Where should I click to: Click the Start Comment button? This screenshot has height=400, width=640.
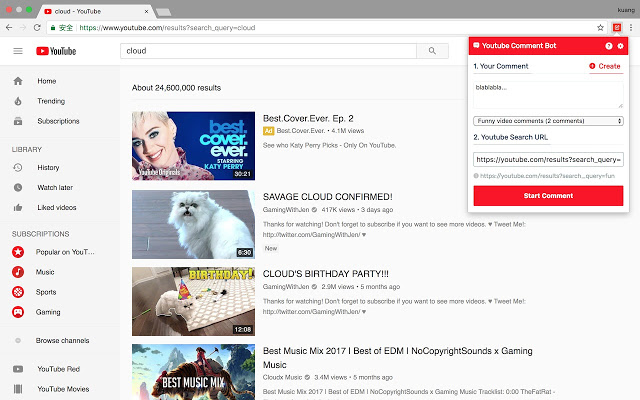(x=548, y=196)
